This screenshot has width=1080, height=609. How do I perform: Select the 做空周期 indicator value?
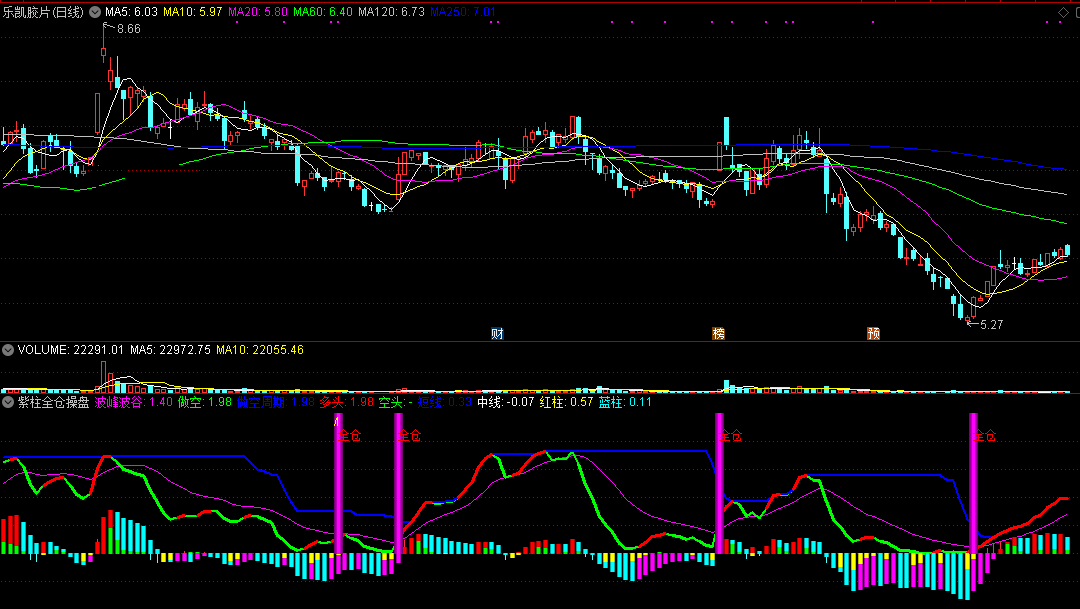tap(276, 402)
